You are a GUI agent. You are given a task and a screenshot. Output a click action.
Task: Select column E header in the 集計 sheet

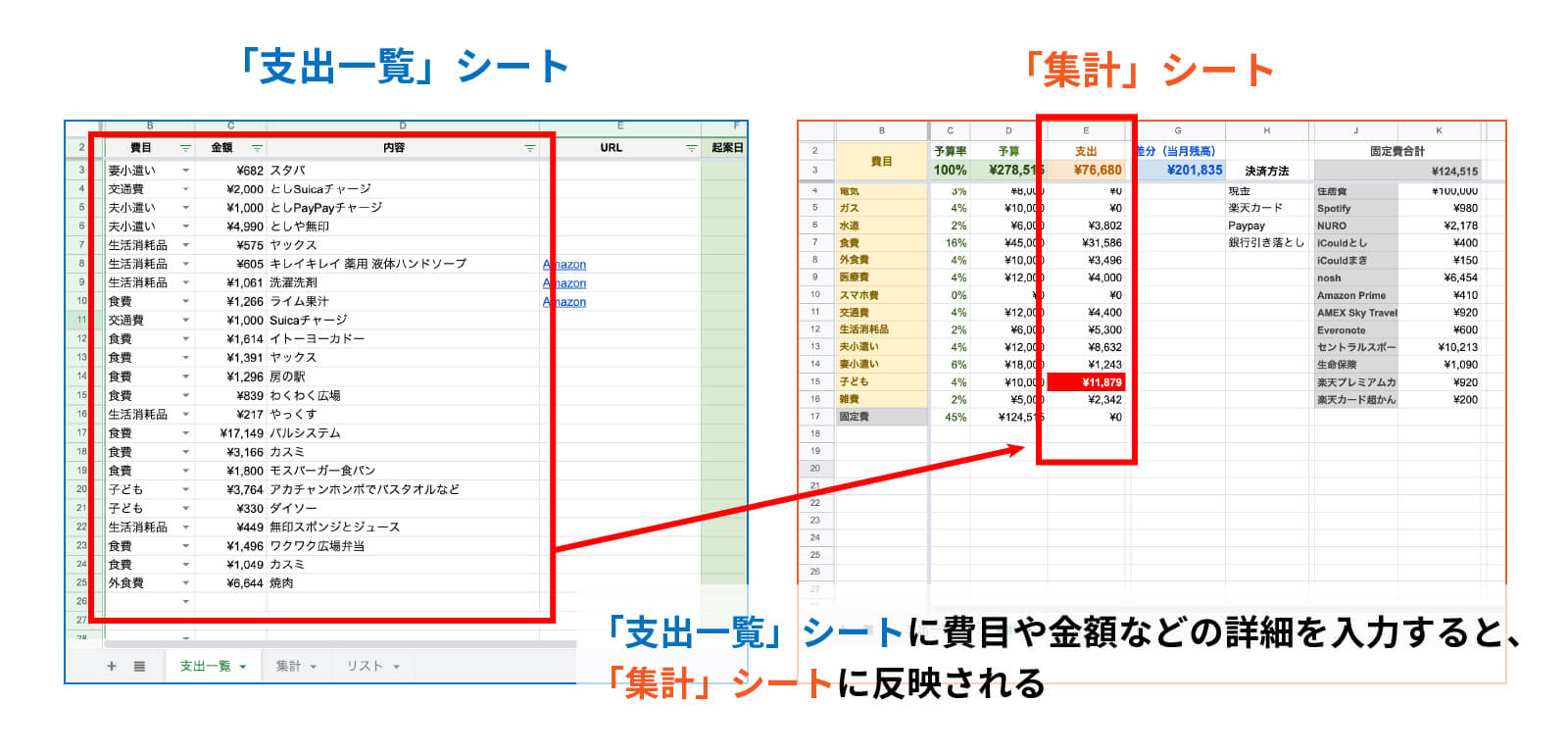click(1085, 130)
